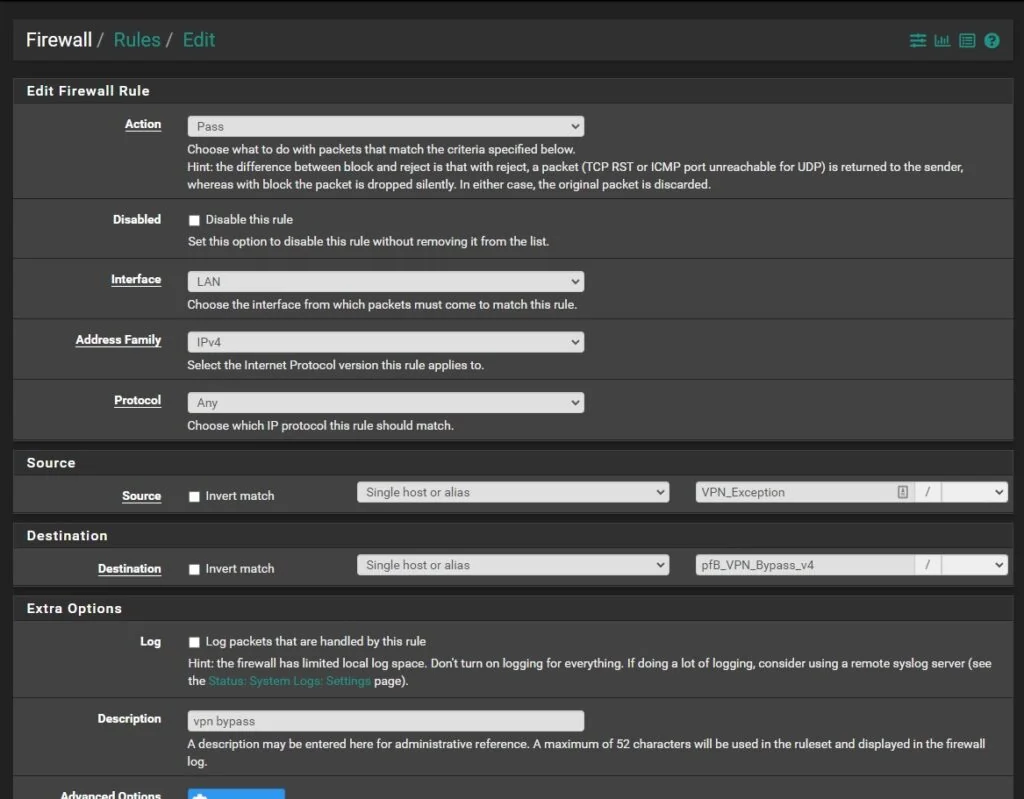Image resolution: width=1024 pixels, height=799 pixels.
Task: Open the Status: System Logs: Settings link
Action: tap(289, 681)
